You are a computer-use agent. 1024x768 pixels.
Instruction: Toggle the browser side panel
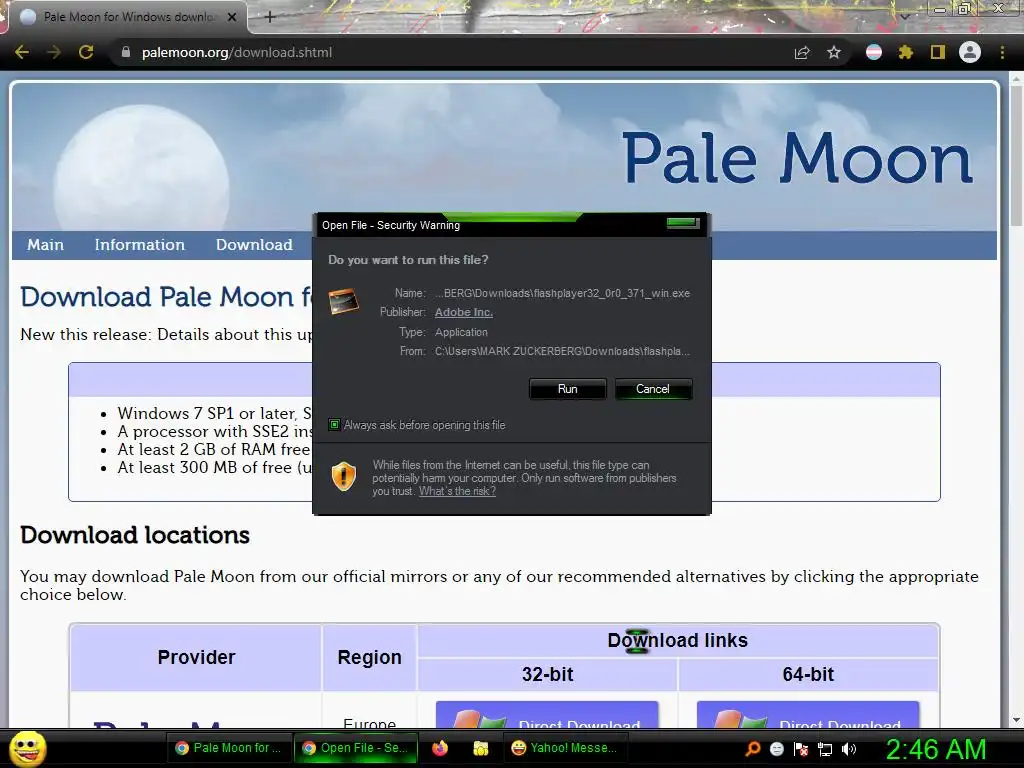tap(938, 52)
